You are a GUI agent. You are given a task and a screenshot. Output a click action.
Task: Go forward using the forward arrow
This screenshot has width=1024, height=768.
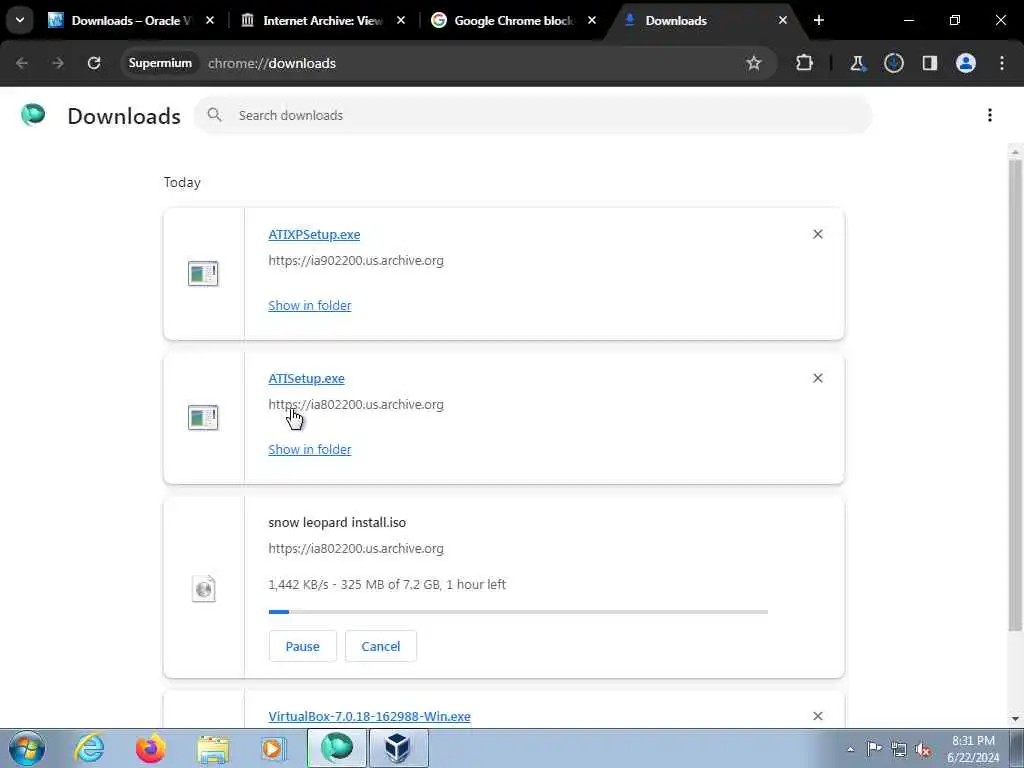tap(57, 63)
